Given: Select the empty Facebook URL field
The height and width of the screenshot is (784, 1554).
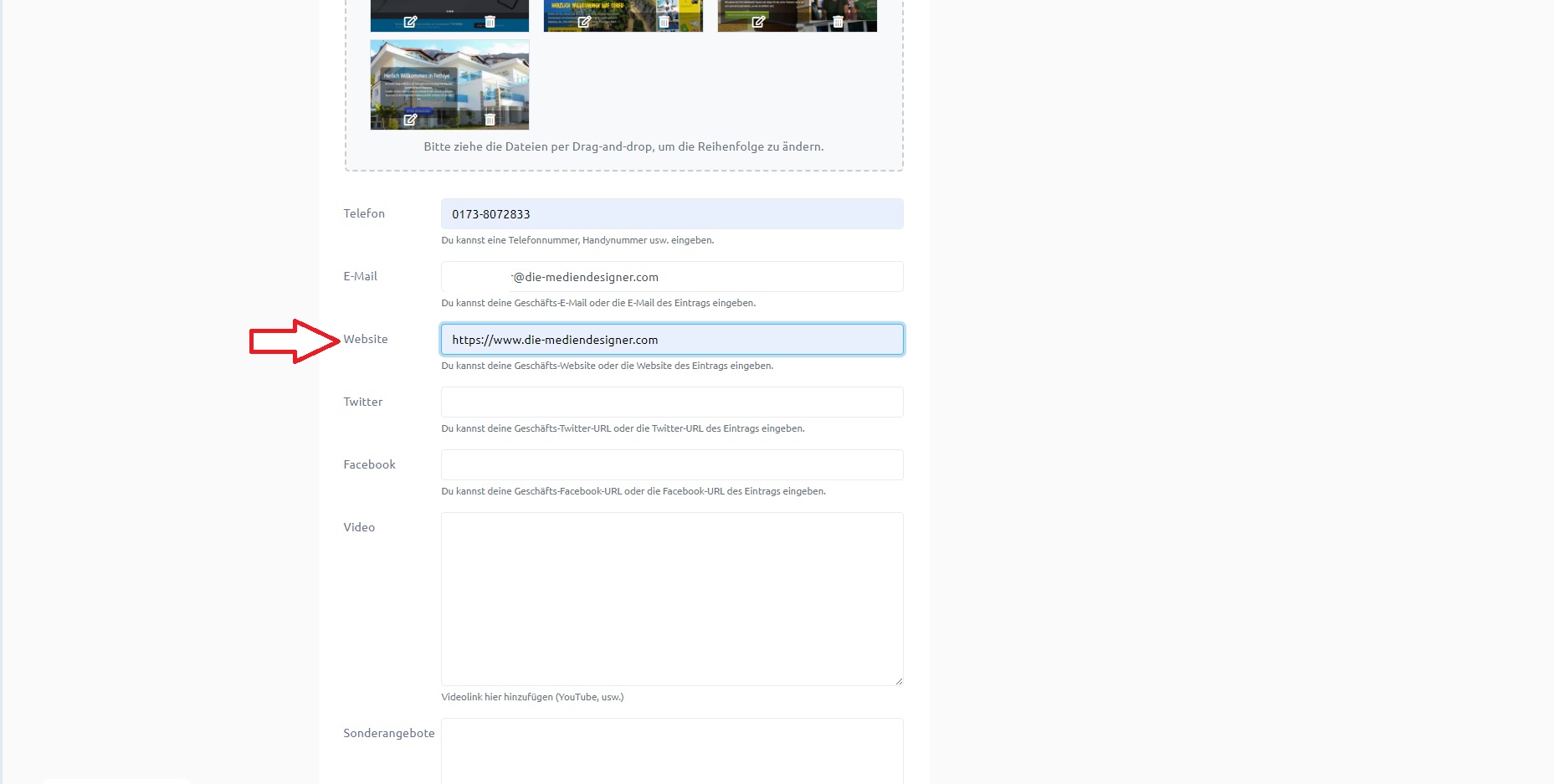Looking at the screenshot, I should pyautogui.click(x=671, y=465).
